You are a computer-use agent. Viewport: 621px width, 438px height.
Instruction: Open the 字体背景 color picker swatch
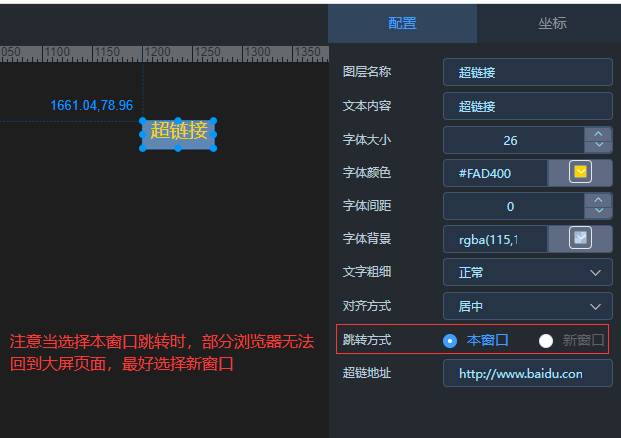[580, 238]
